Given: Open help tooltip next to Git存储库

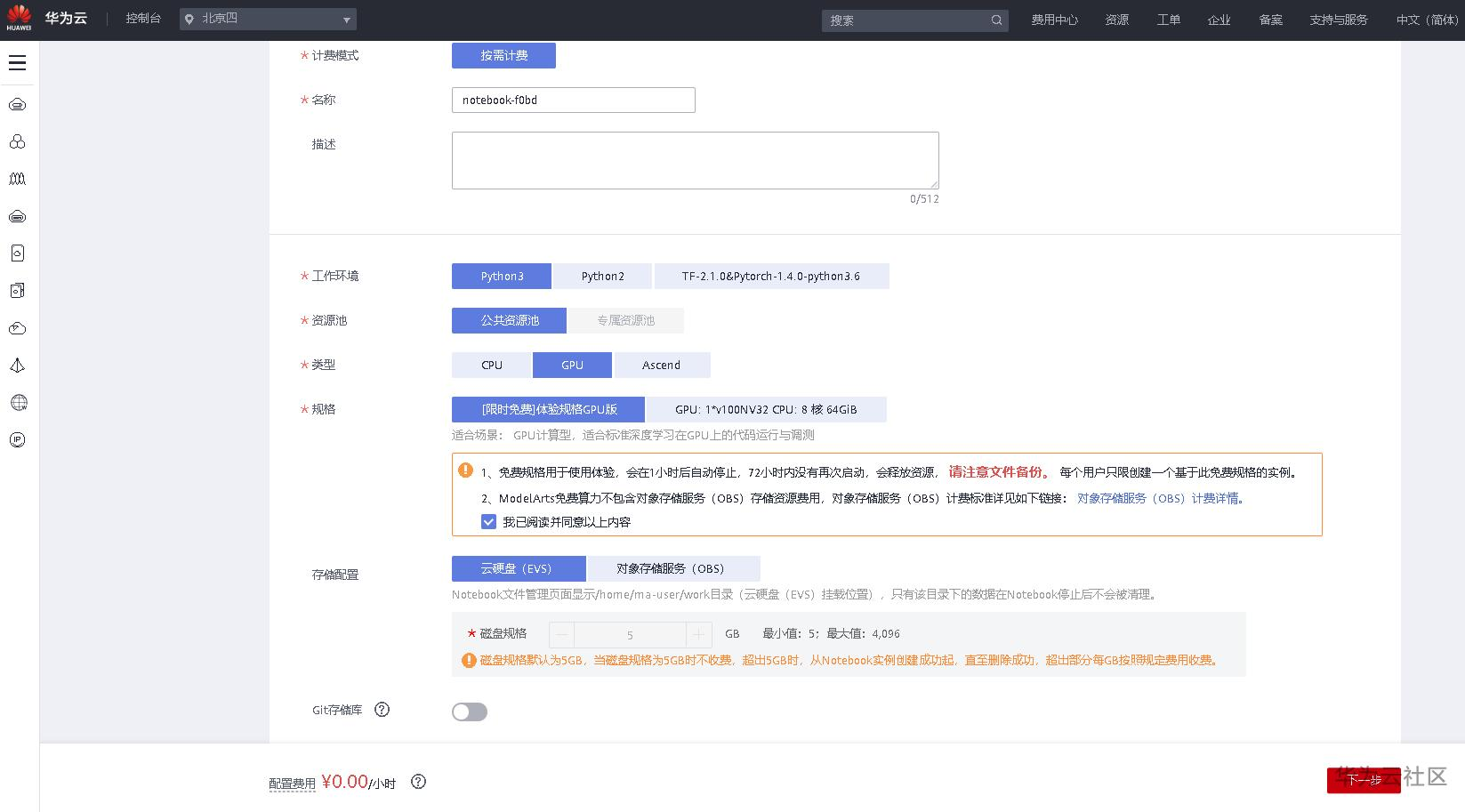Looking at the screenshot, I should coord(382,709).
